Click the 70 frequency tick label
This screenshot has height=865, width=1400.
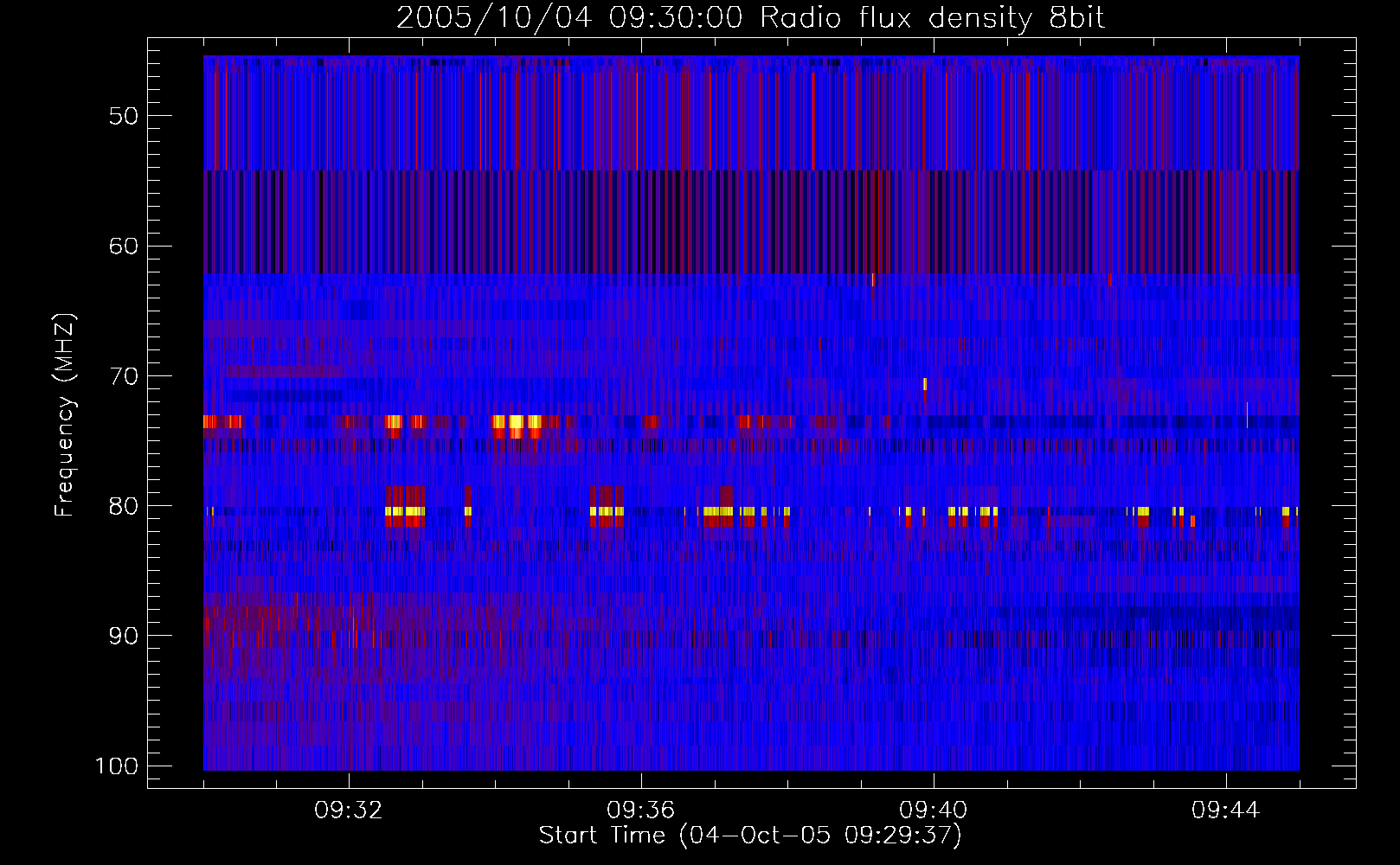click(x=124, y=375)
